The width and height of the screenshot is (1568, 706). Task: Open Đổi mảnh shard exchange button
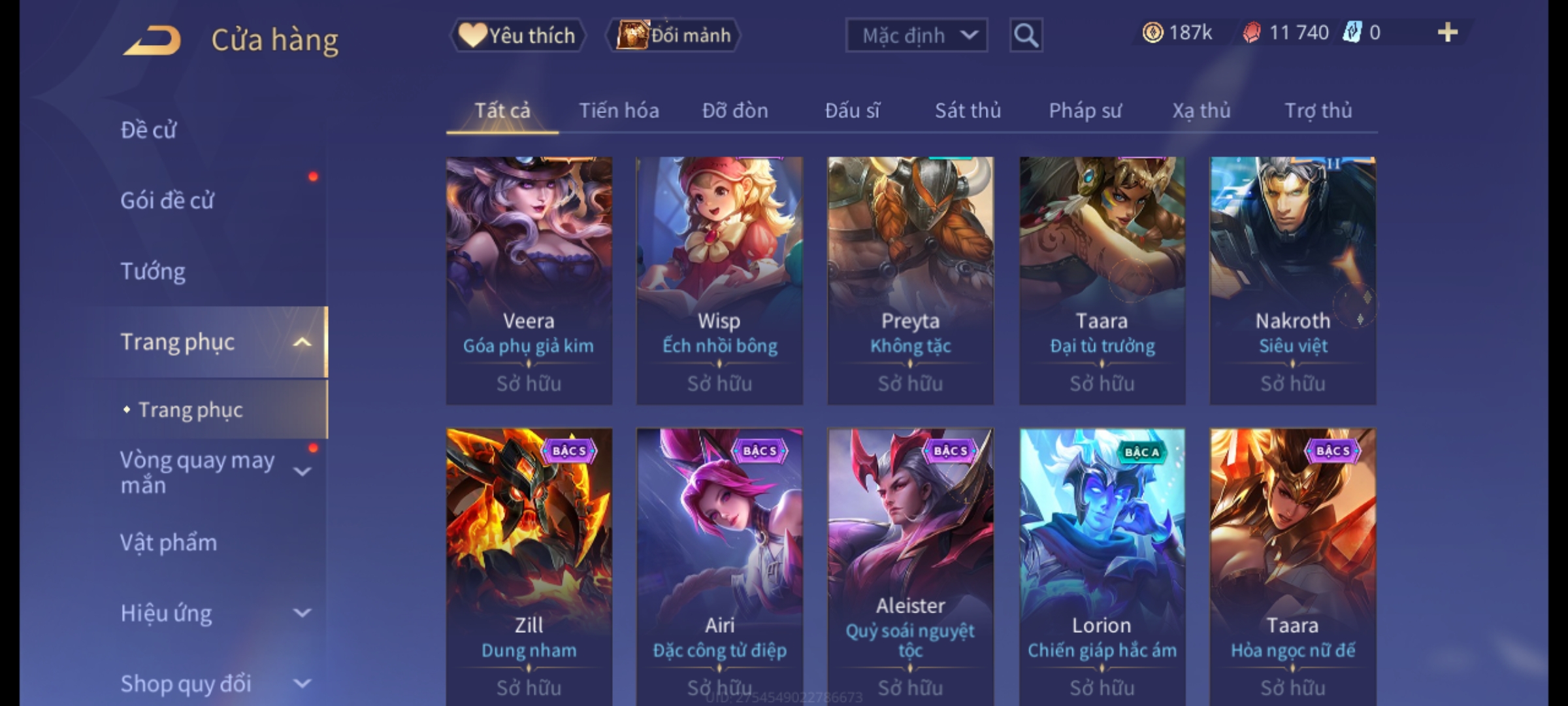(x=673, y=35)
